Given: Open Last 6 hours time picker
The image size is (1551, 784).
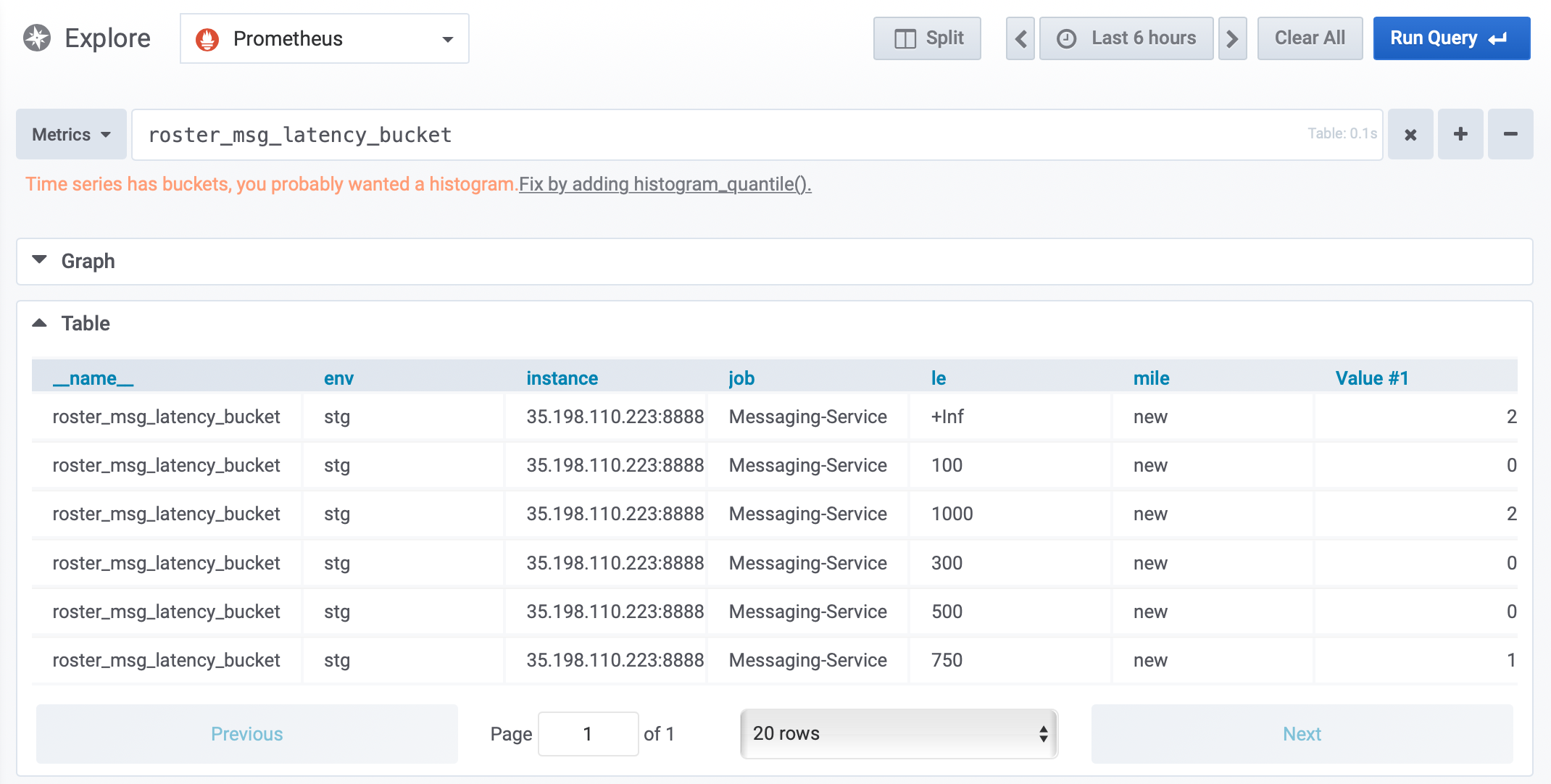Looking at the screenshot, I should point(1126,38).
